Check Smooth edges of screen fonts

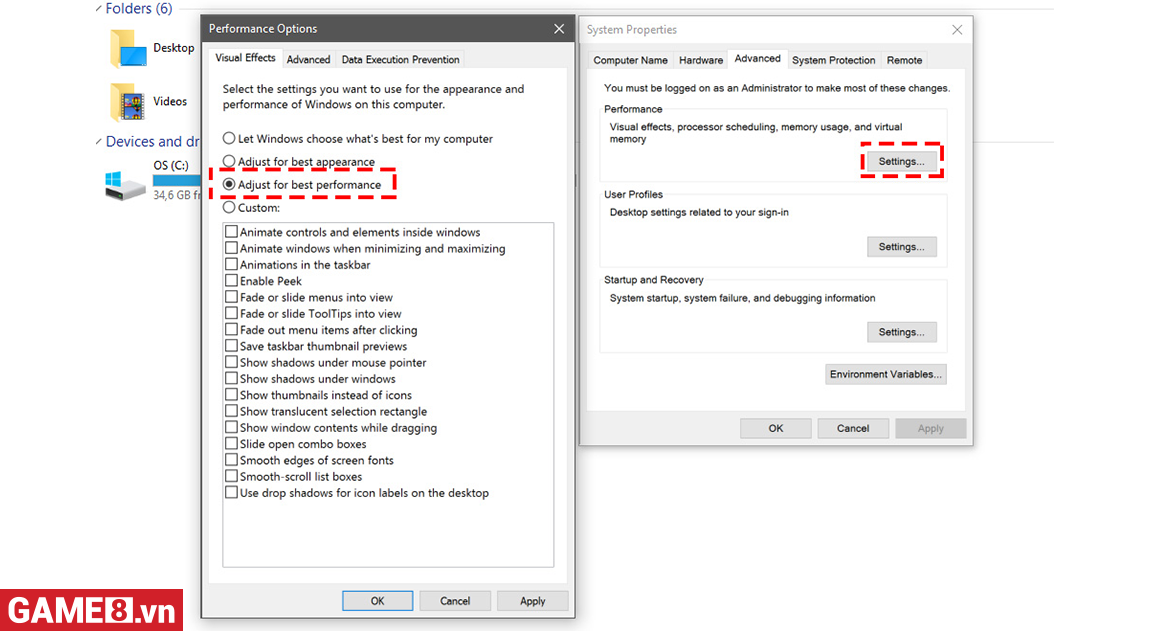click(232, 461)
